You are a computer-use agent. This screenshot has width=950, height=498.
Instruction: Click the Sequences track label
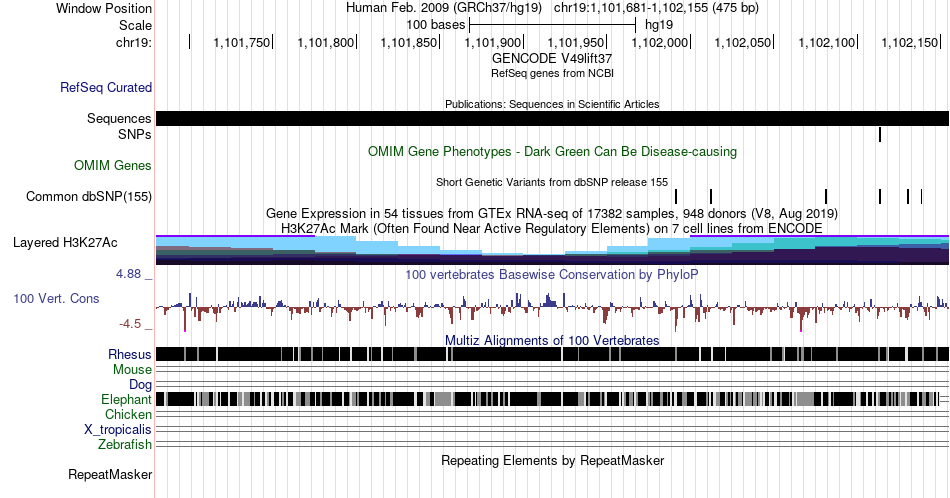119,118
